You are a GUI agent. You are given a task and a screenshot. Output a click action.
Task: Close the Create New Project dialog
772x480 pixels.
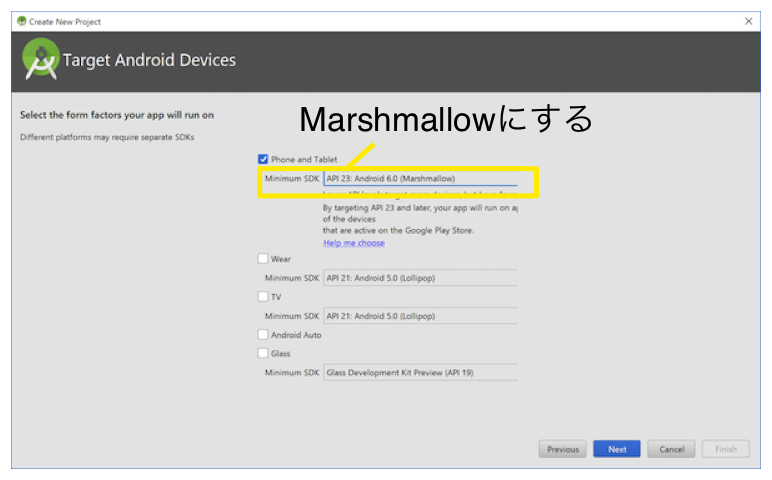(x=748, y=21)
